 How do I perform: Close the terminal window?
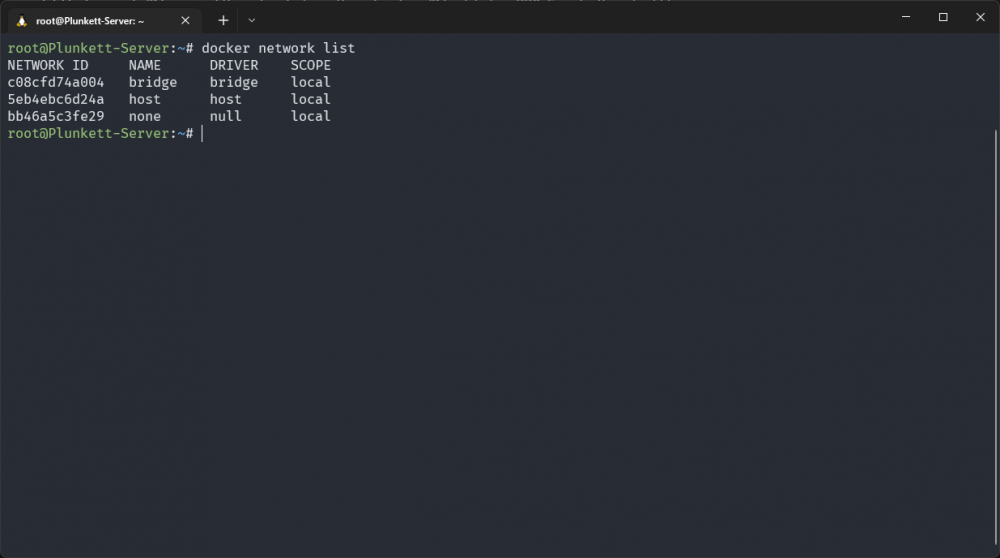pos(980,17)
